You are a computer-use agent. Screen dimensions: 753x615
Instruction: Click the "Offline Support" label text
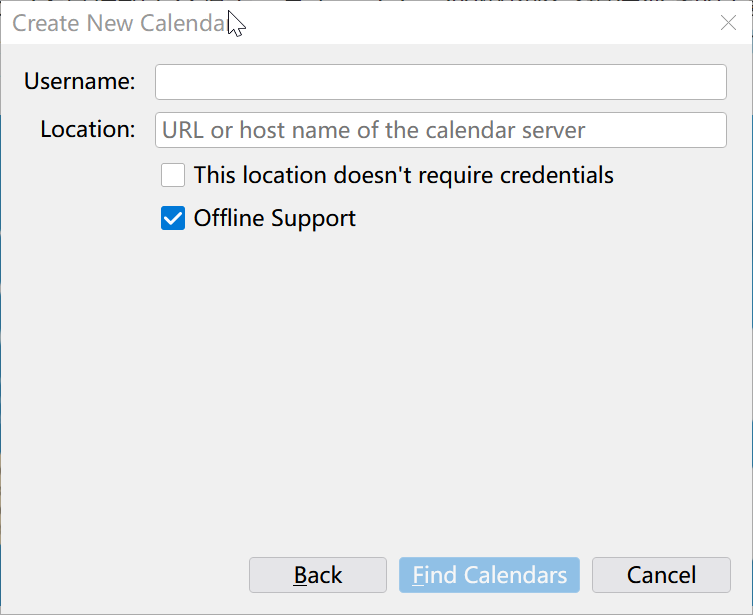[x=275, y=218]
